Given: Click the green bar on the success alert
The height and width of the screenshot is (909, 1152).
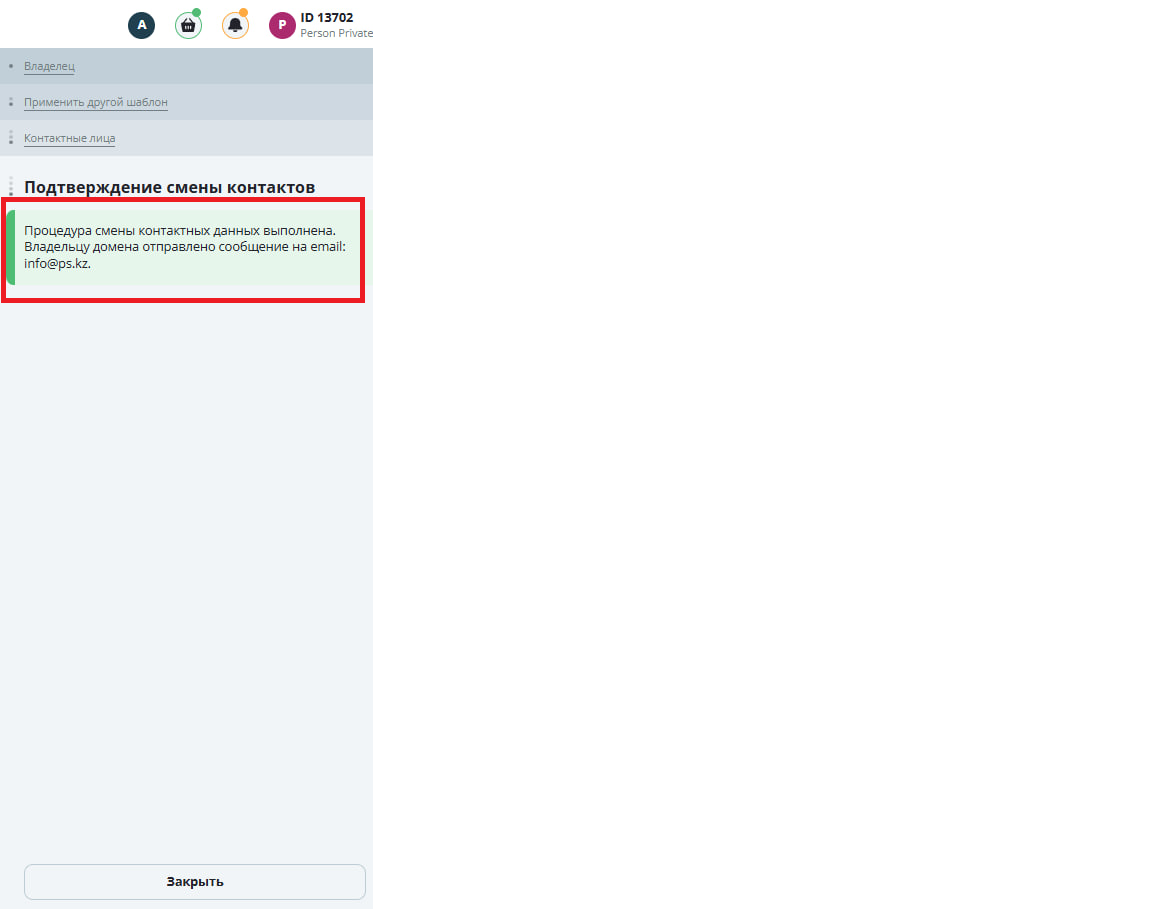Looking at the screenshot, I should (x=11, y=248).
